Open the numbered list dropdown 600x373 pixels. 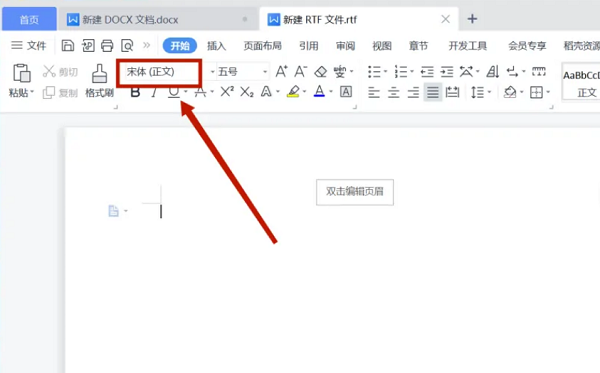pyautogui.click(x=412, y=72)
